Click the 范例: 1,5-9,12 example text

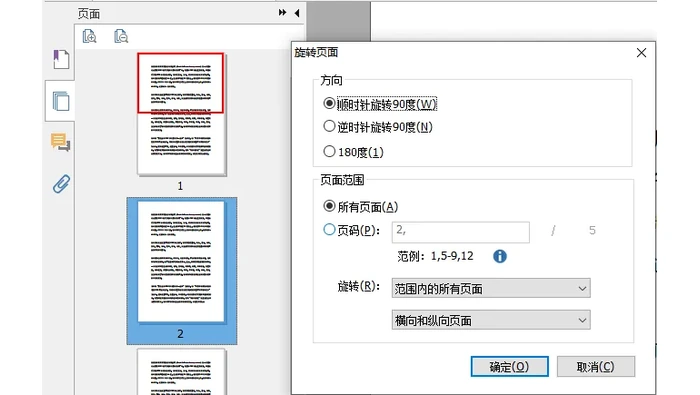tap(435, 256)
